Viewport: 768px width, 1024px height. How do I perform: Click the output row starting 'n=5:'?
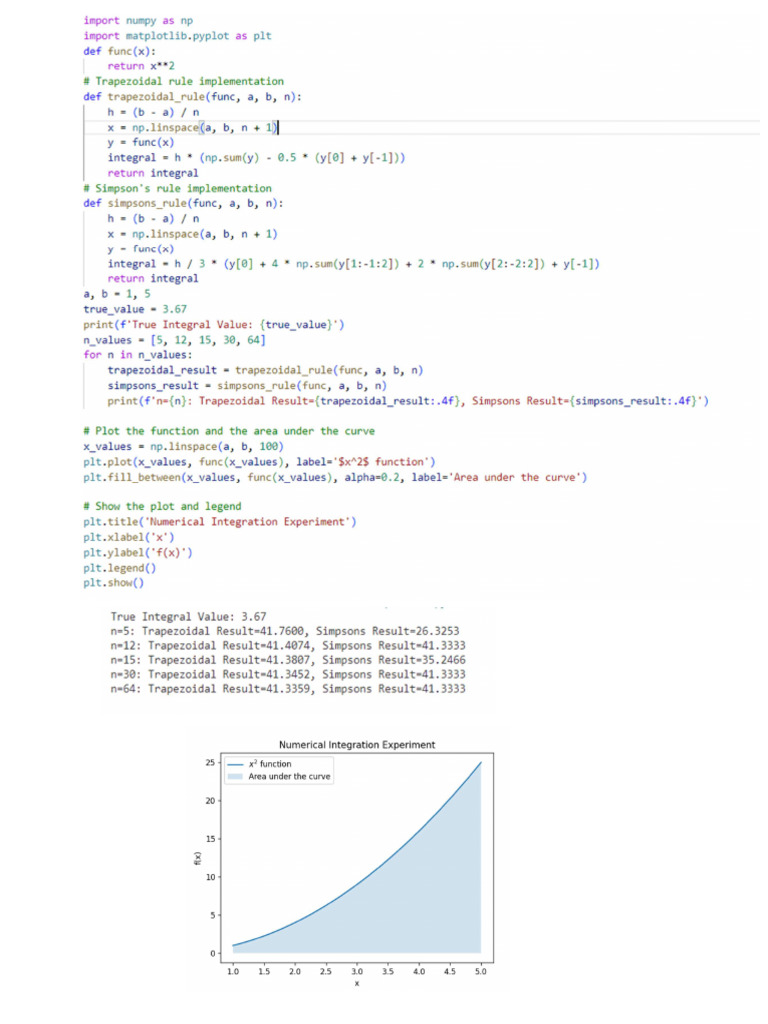285,631
